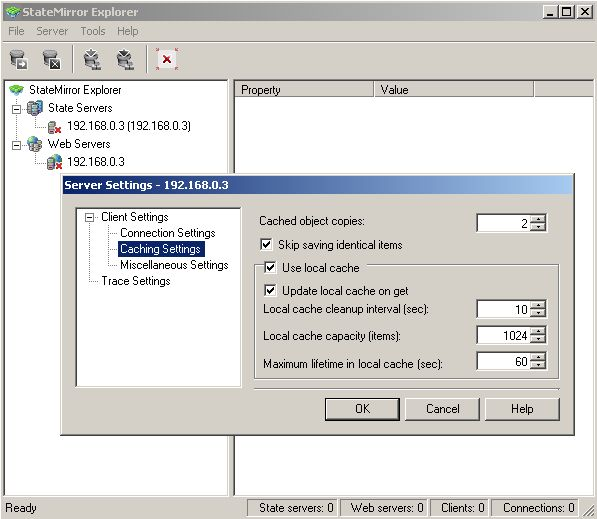Image resolution: width=597 pixels, height=519 pixels.
Task: Increase Cached object copies with up arrow
Action: point(538,219)
